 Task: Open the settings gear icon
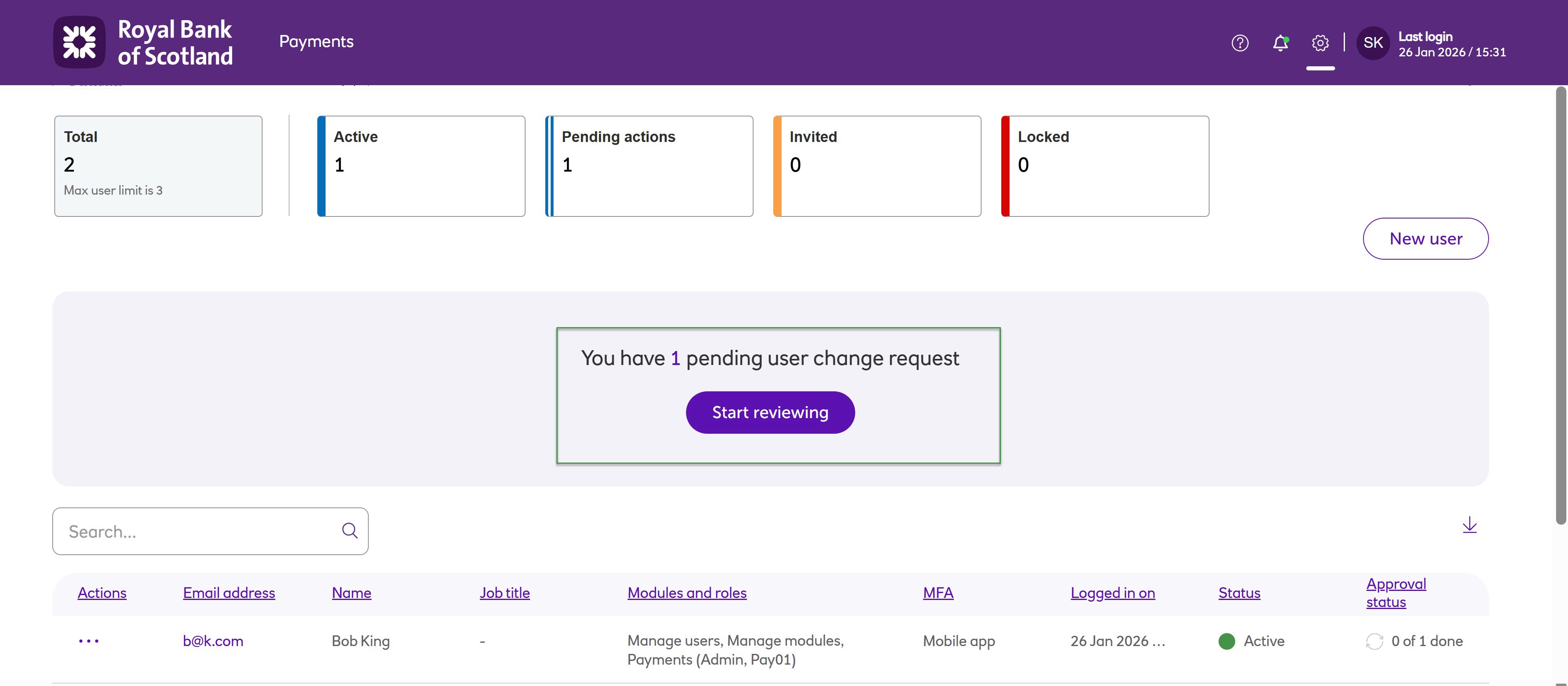(x=1320, y=43)
